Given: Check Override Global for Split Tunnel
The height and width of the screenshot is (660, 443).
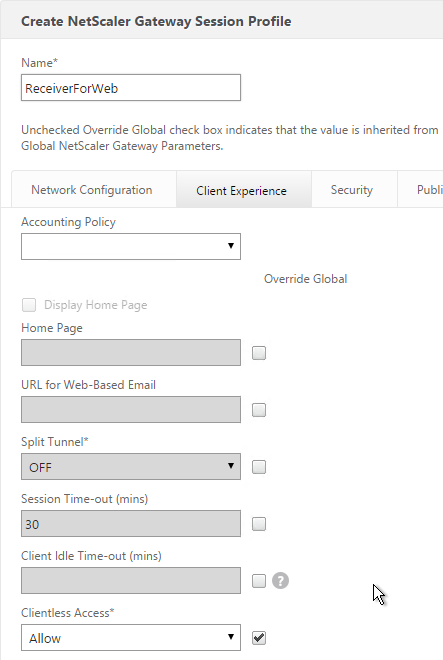Looking at the screenshot, I should click(259, 467).
